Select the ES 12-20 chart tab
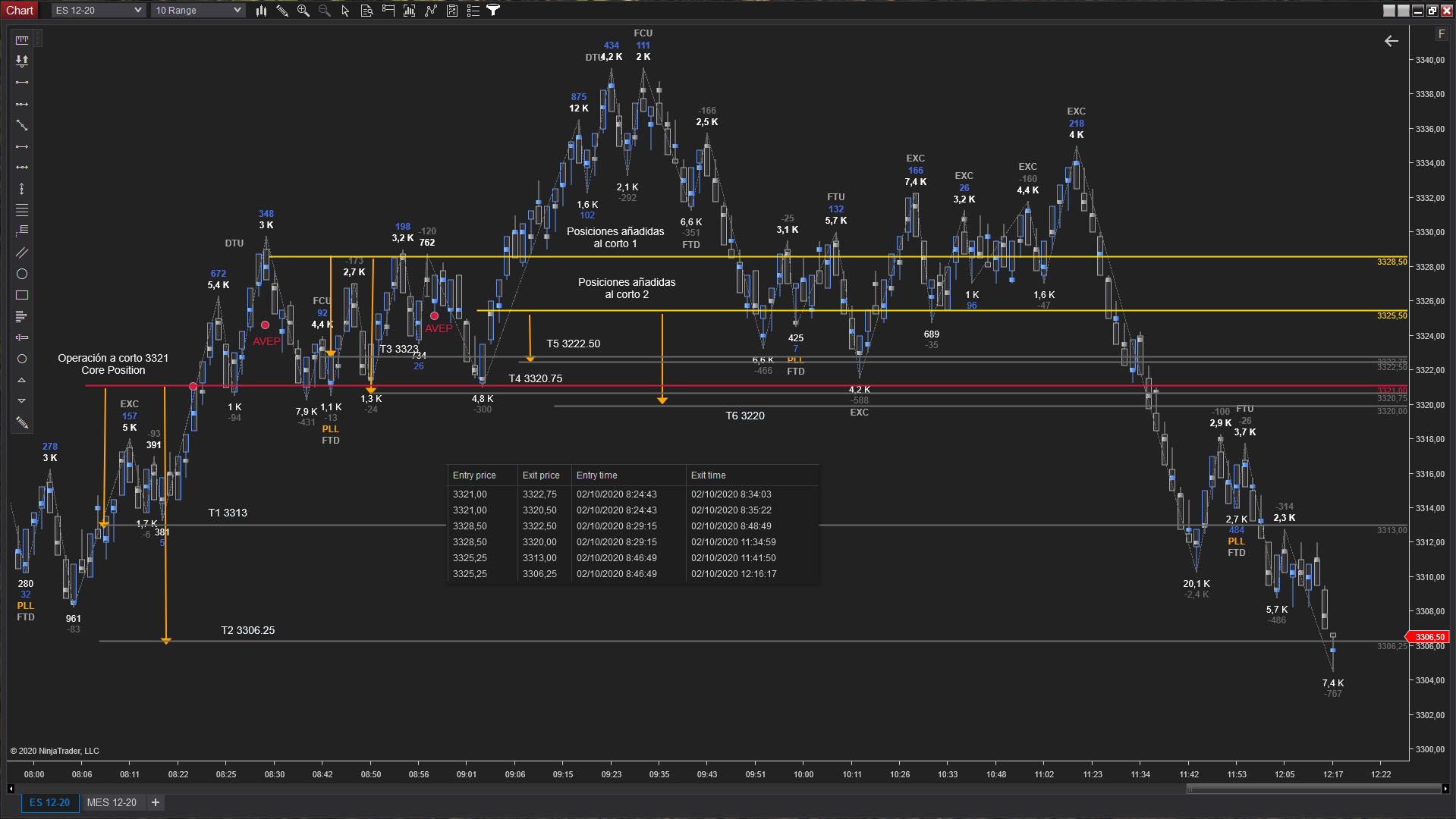The height and width of the screenshot is (819, 1456). (49, 802)
